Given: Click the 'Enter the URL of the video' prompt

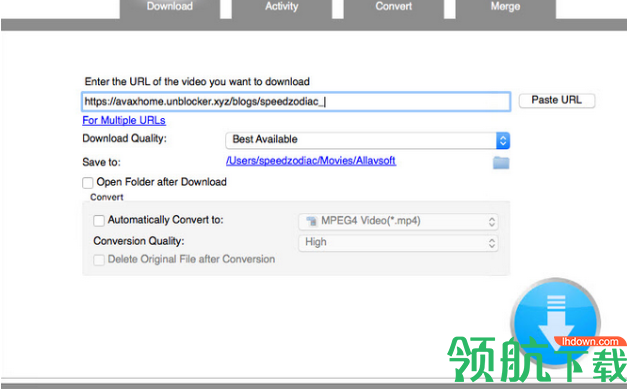Looking at the screenshot, I should pos(197,82).
